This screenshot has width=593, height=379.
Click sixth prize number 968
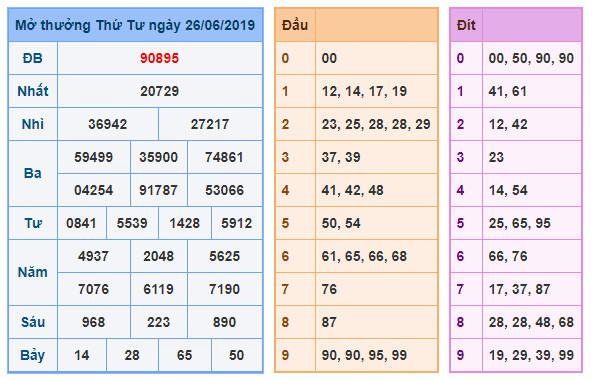93,322
